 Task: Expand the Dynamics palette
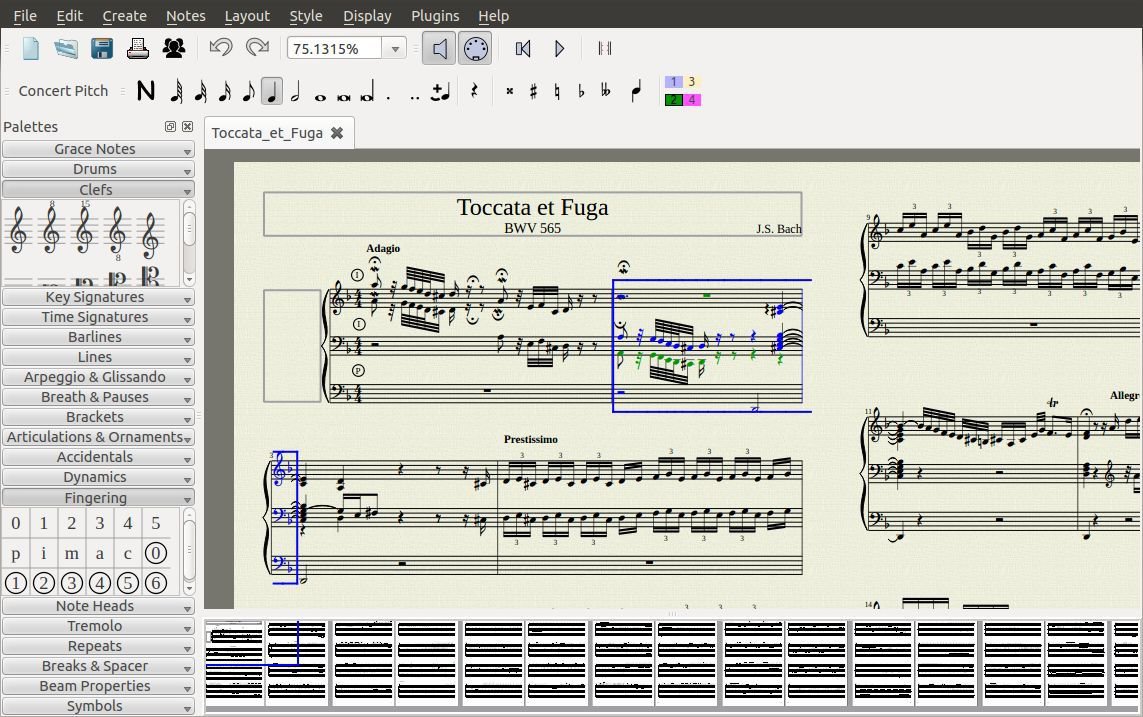point(97,477)
